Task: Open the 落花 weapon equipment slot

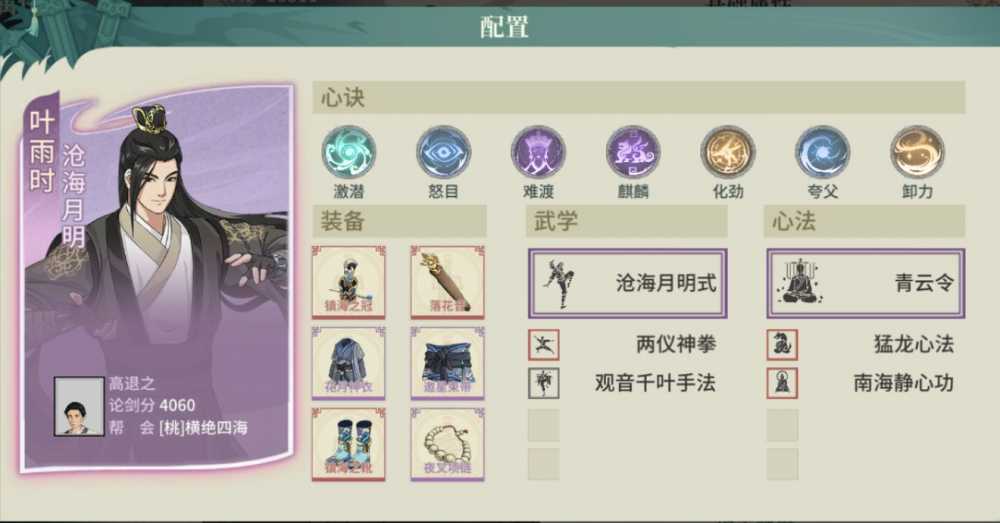Action: pos(447,282)
